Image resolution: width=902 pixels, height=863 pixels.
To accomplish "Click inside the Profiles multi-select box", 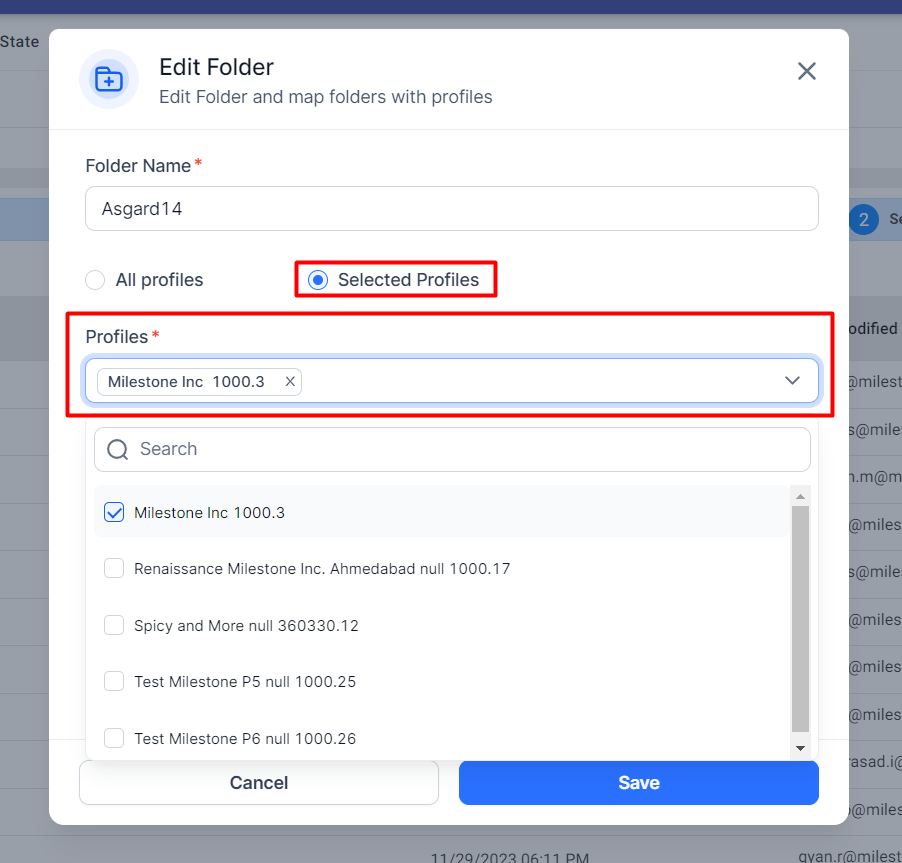I will point(452,381).
